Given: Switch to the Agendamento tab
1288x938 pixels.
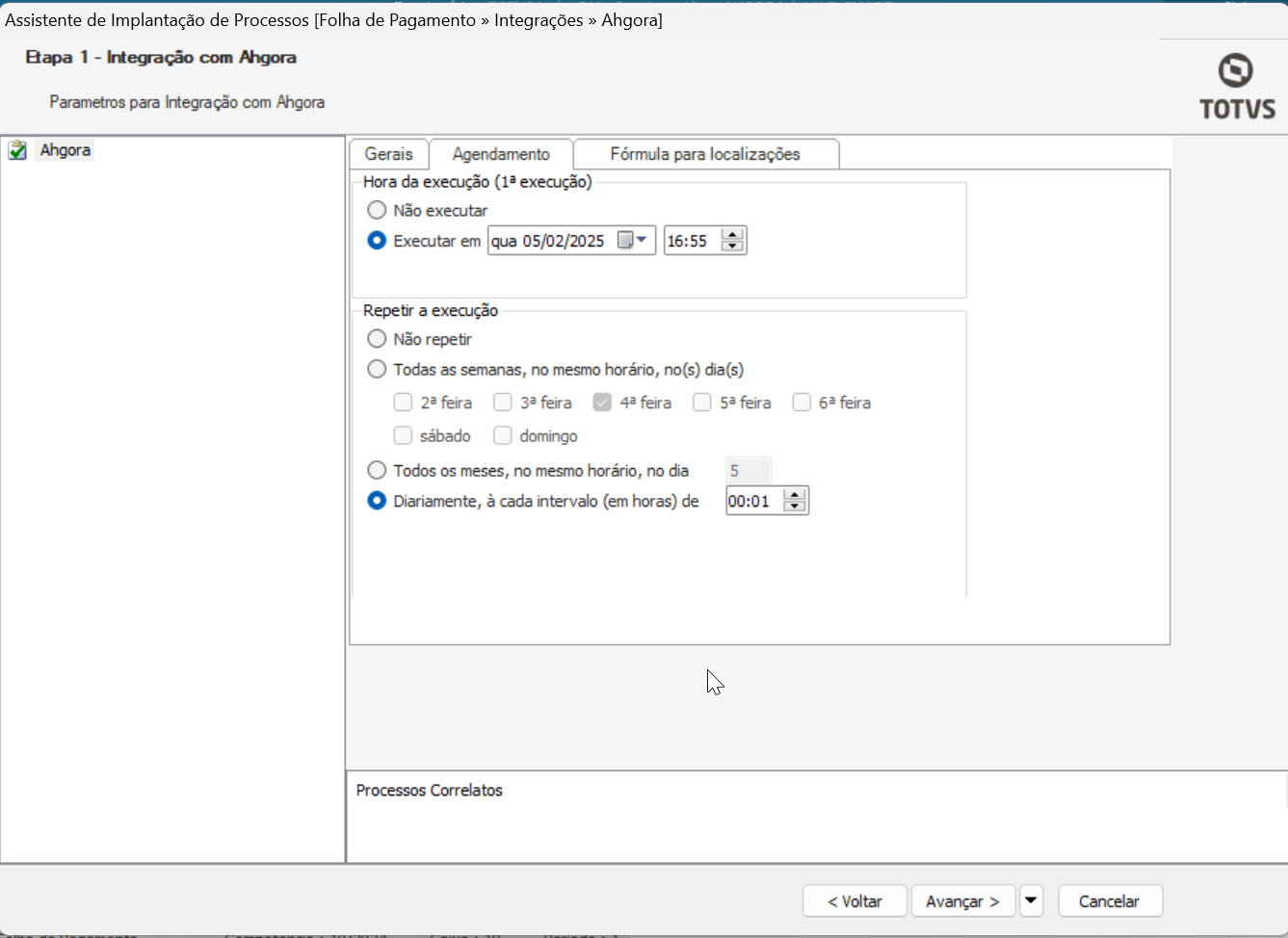Looking at the screenshot, I should (x=501, y=154).
